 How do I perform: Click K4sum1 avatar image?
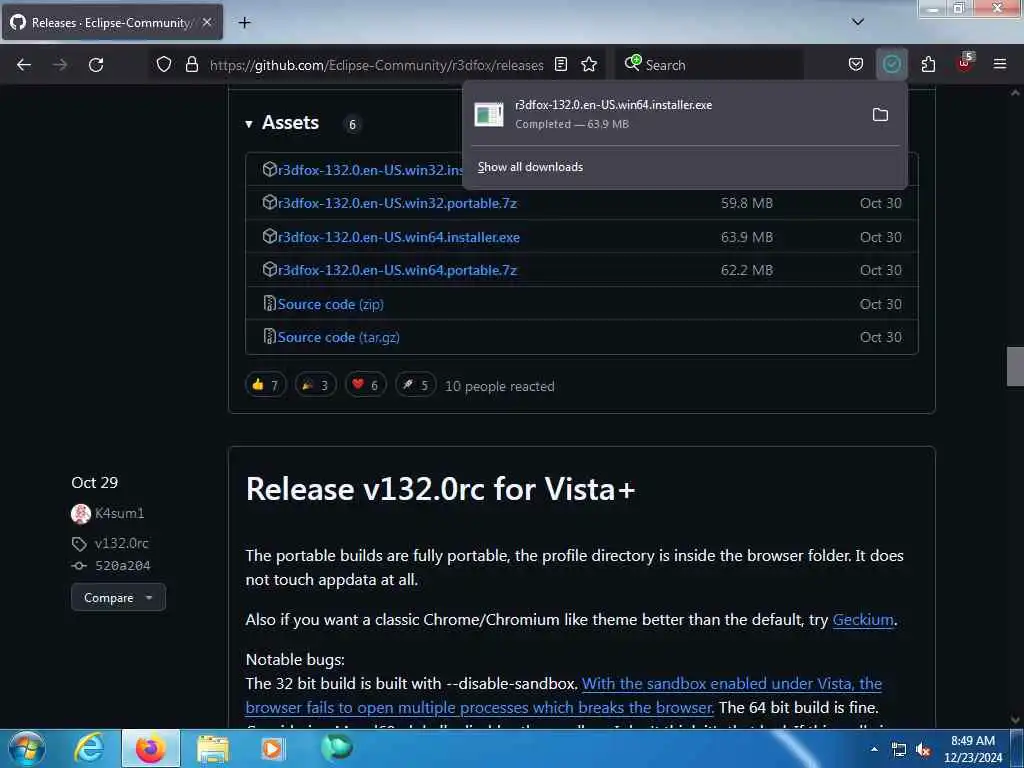click(81, 514)
